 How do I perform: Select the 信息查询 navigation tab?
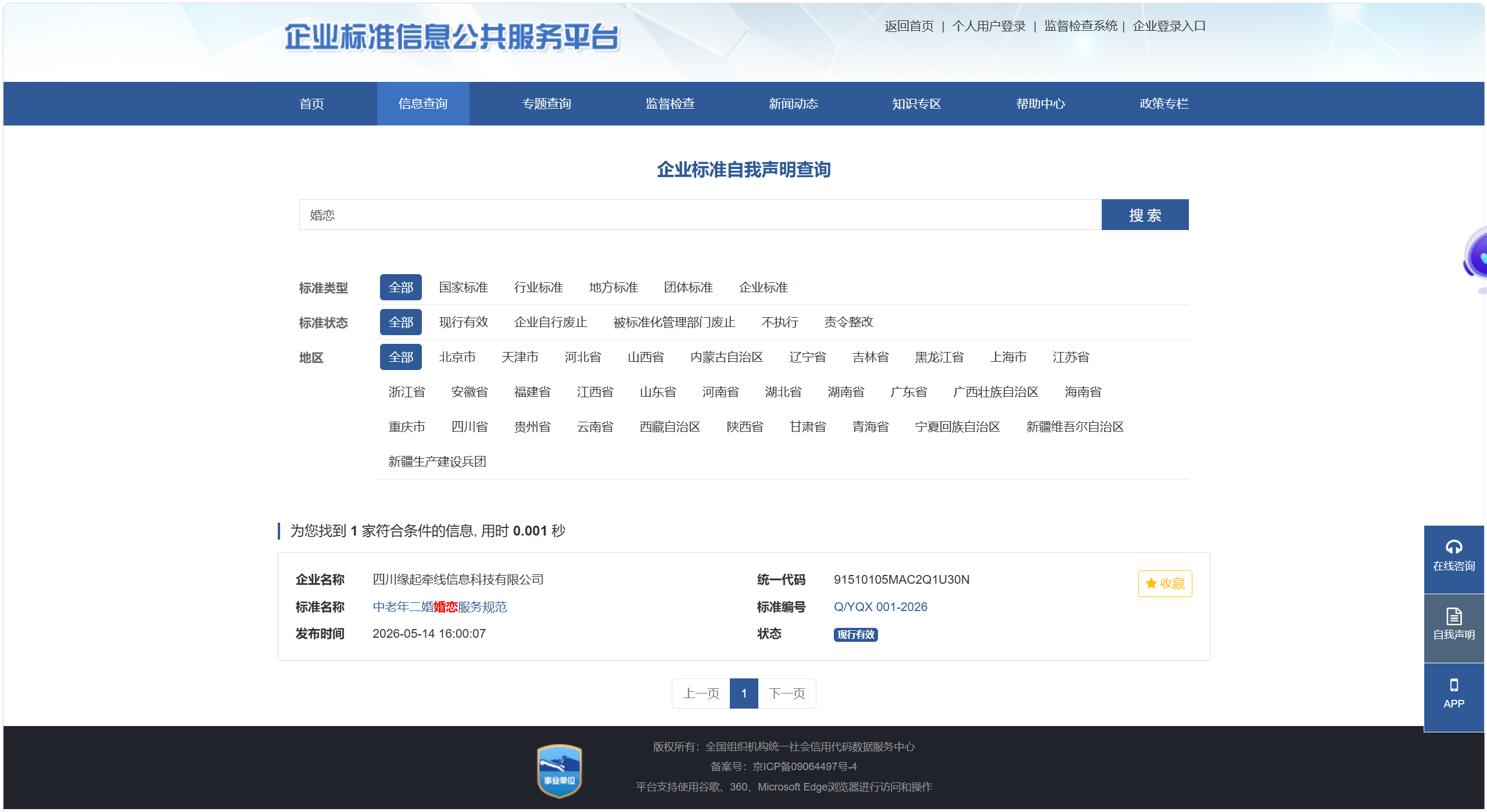[423, 103]
